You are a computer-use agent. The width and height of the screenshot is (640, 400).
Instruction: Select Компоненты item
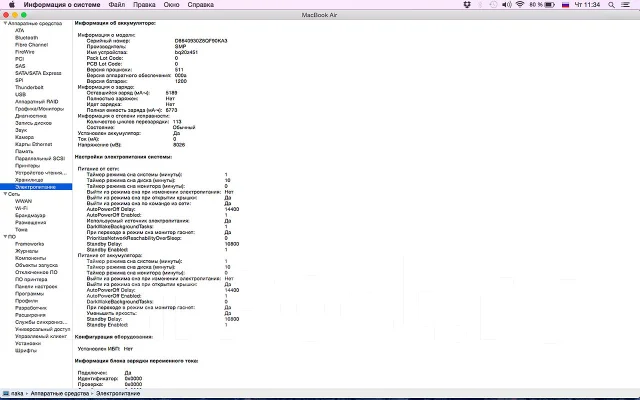point(31,258)
